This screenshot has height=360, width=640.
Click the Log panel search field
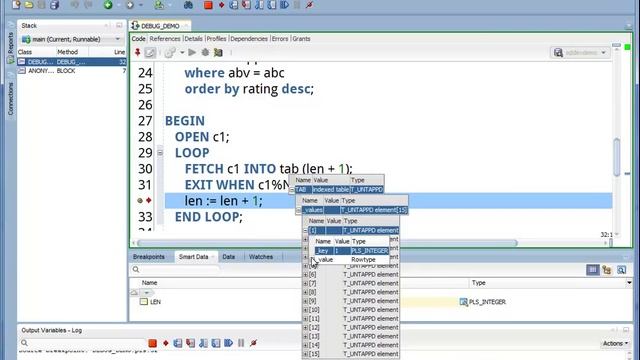(82, 343)
